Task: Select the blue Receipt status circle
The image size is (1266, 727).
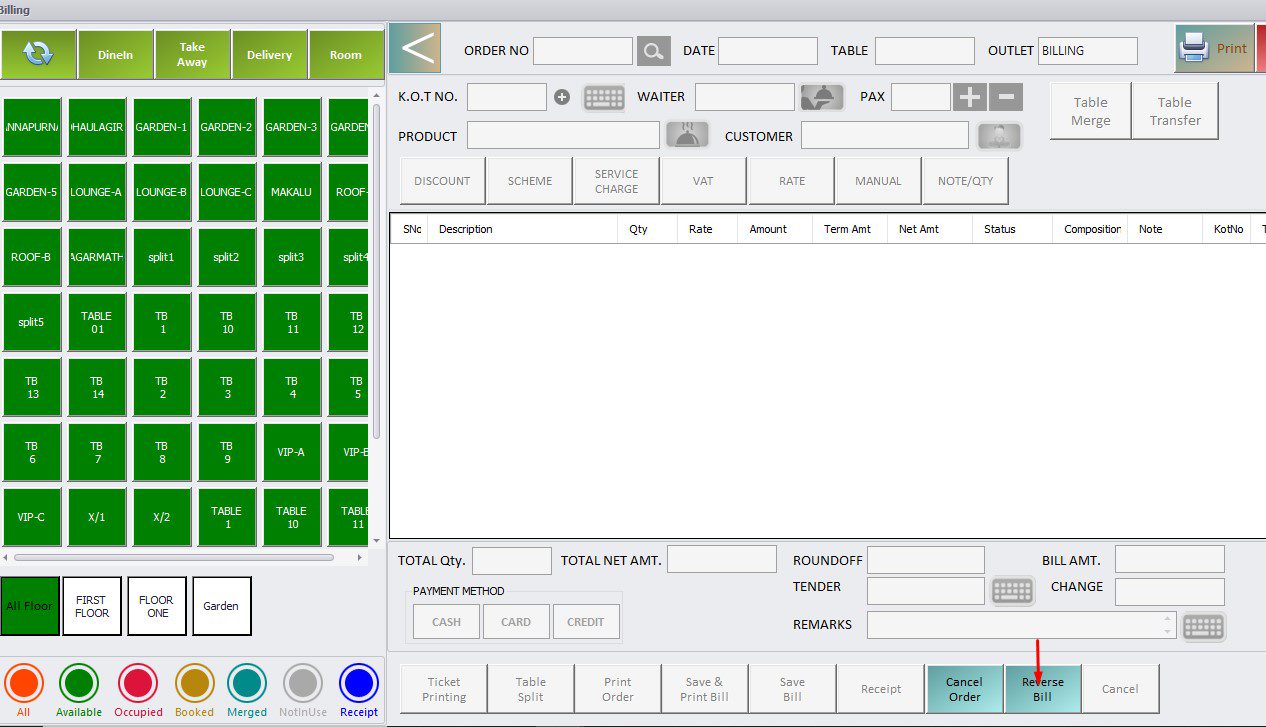Action: click(x=358, y=683)
